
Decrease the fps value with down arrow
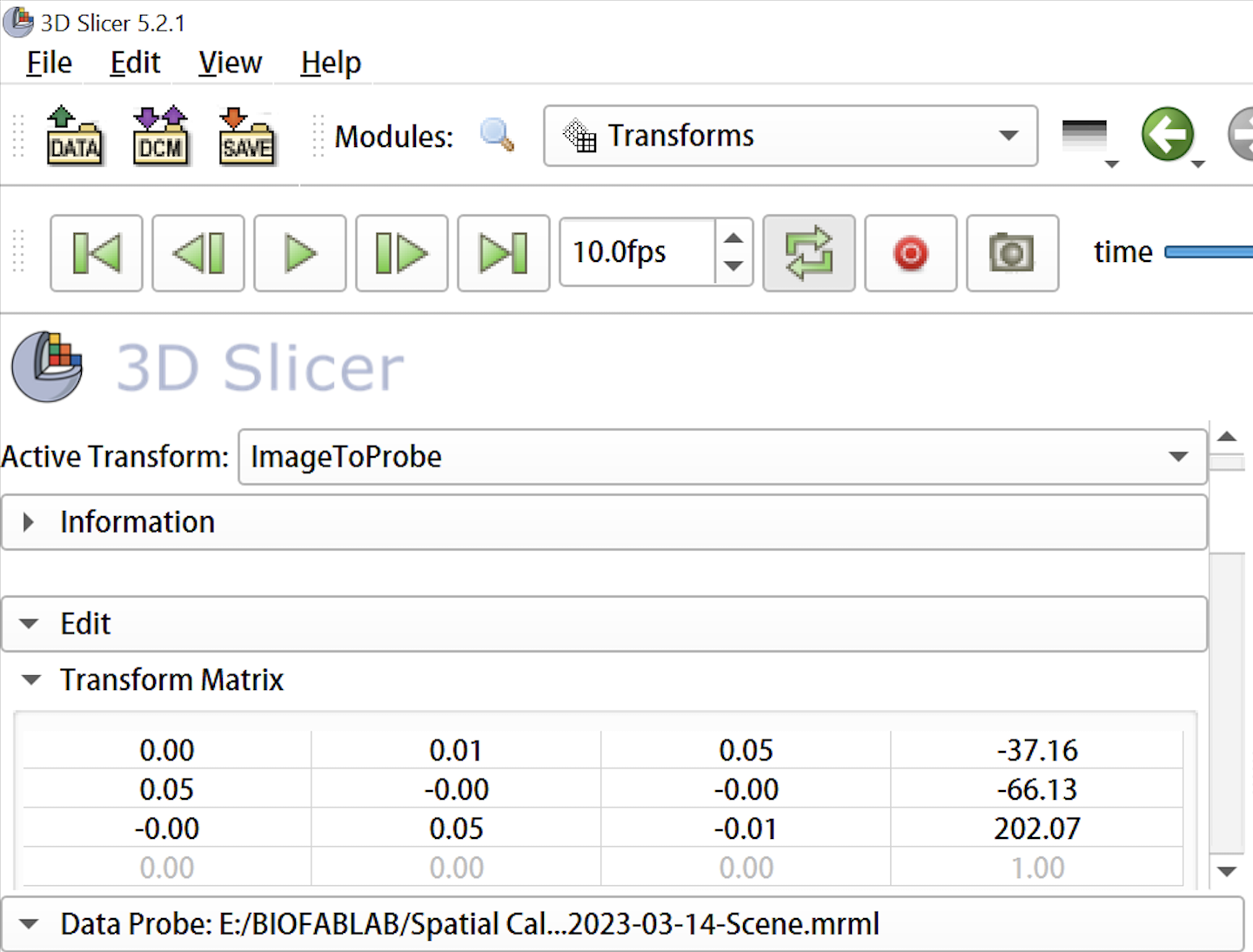(734, 267)
